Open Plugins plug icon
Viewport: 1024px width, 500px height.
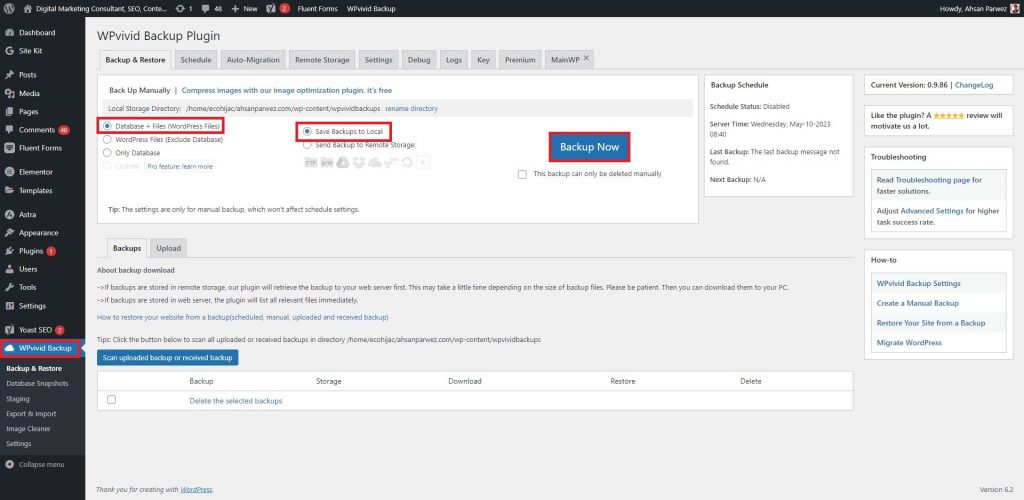[x=9, y=251]
